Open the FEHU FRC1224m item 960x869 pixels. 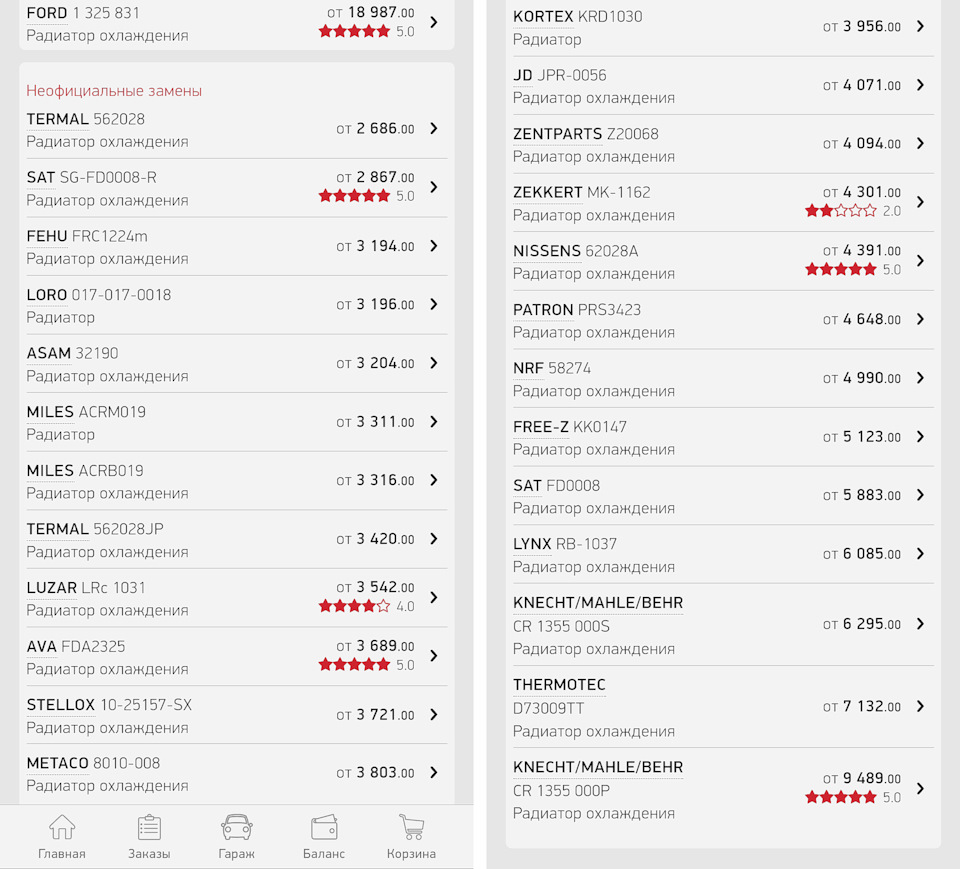point(237,247)
